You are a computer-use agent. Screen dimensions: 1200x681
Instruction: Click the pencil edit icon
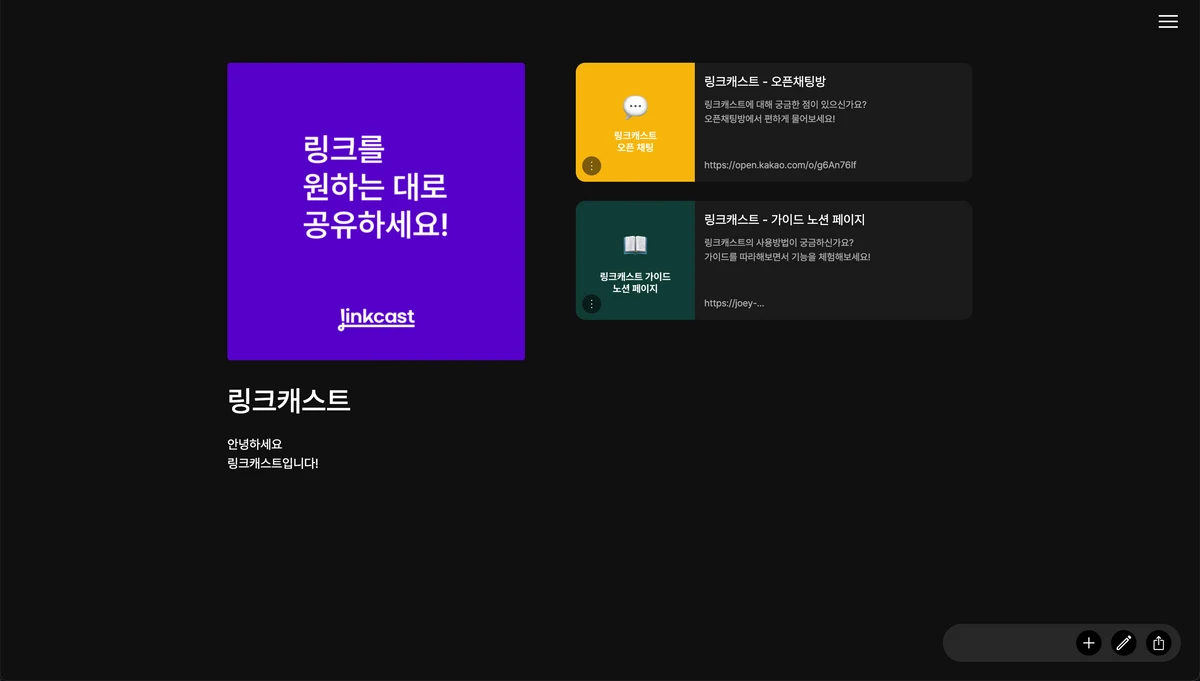coord(1124,643)
